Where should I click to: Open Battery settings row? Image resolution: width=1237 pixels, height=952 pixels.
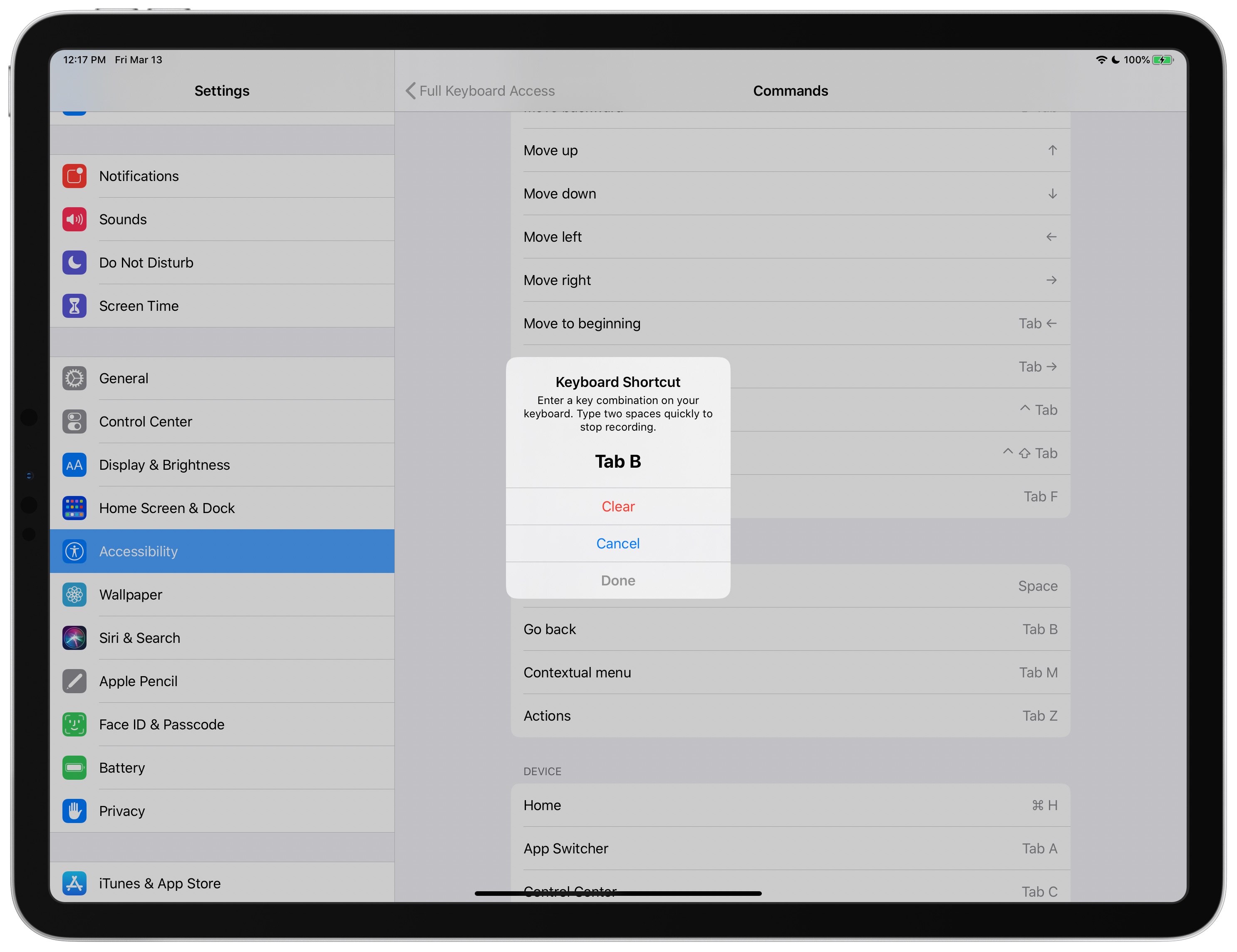[222, 768]
